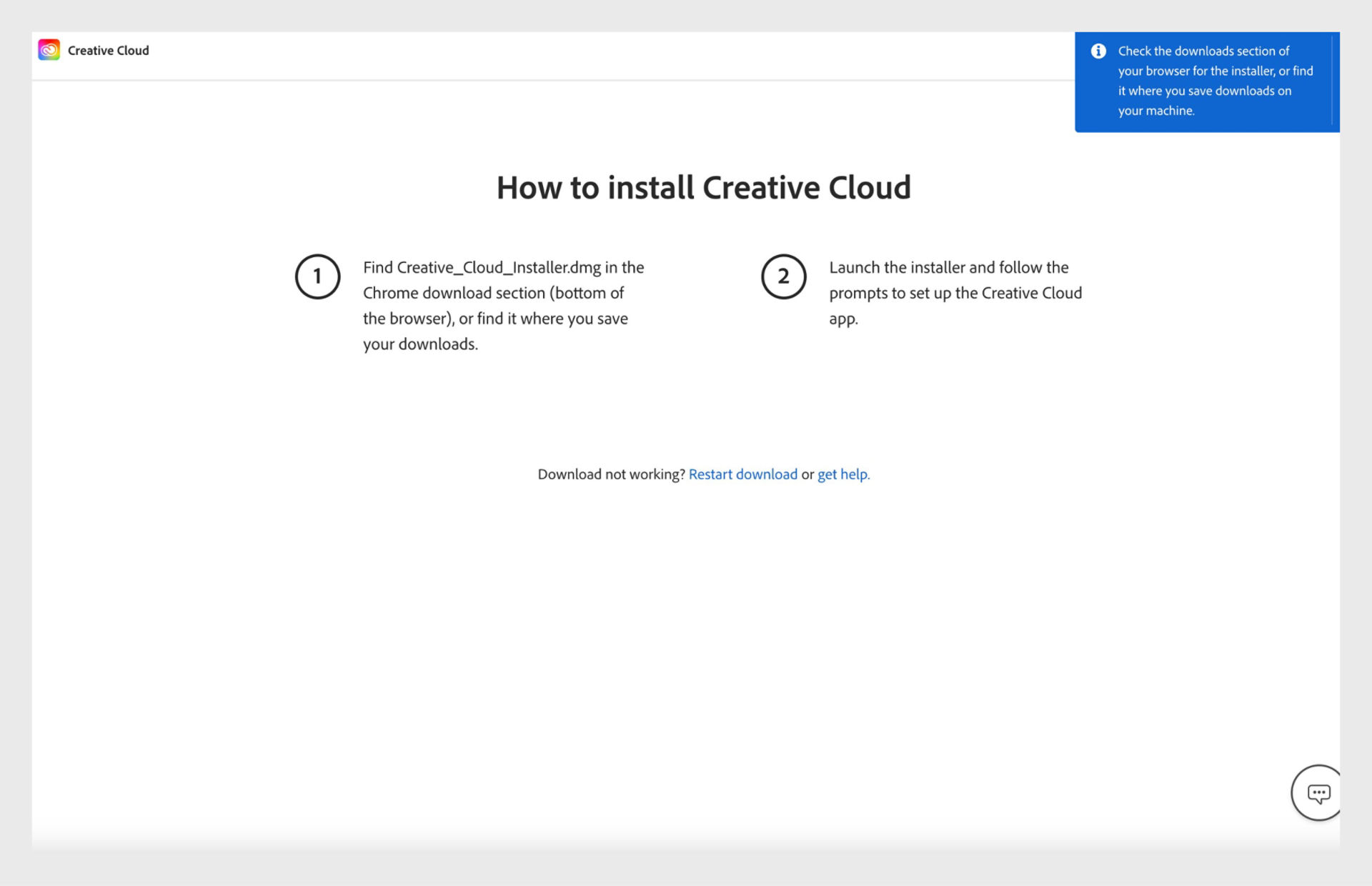This screenshot has height=886, width=1372.
Task: Click the Download not working? text
Action: tap(611, 474)
